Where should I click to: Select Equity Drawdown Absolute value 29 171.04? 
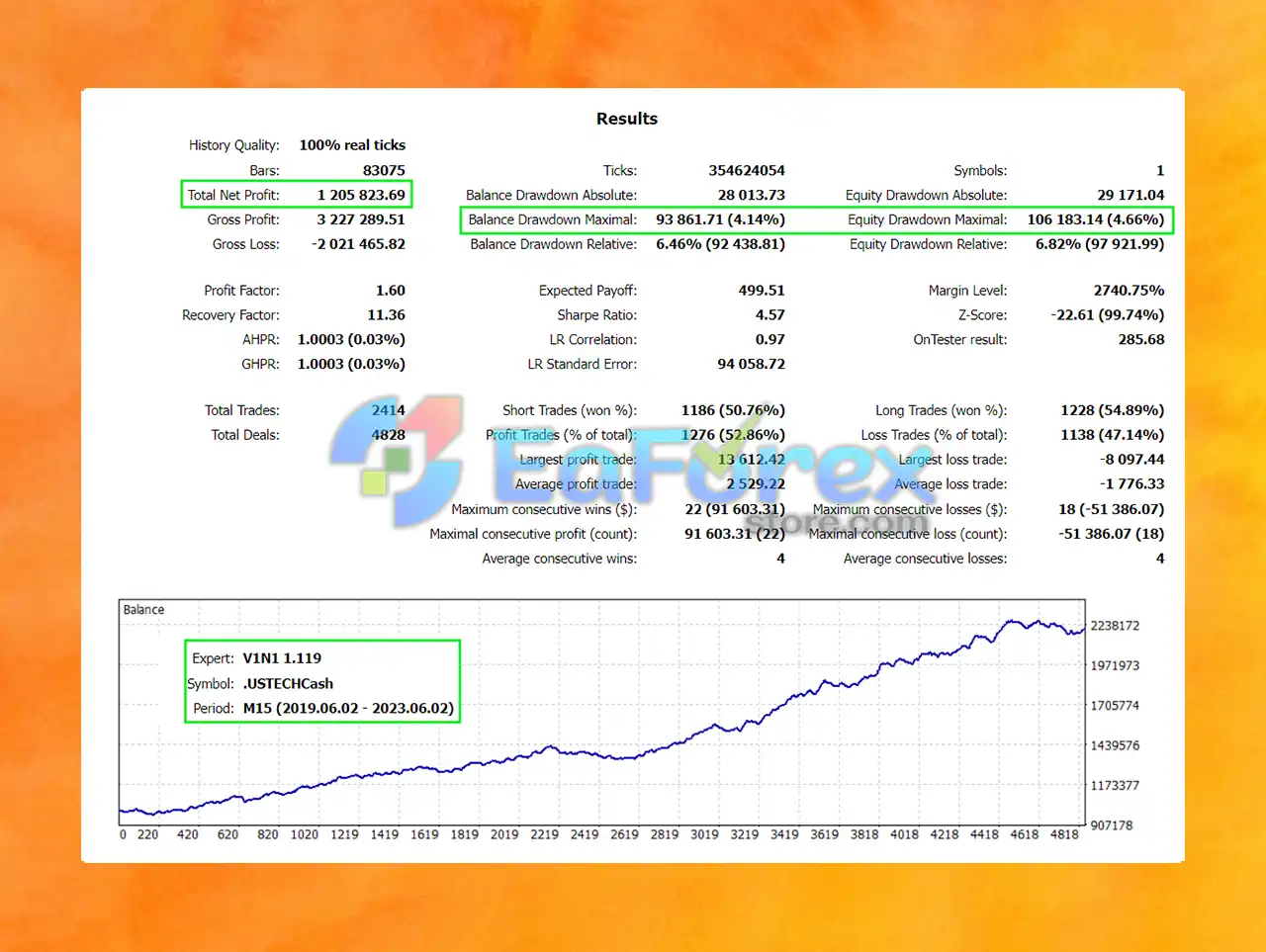pyautogui.click(x=1130, y=195)
